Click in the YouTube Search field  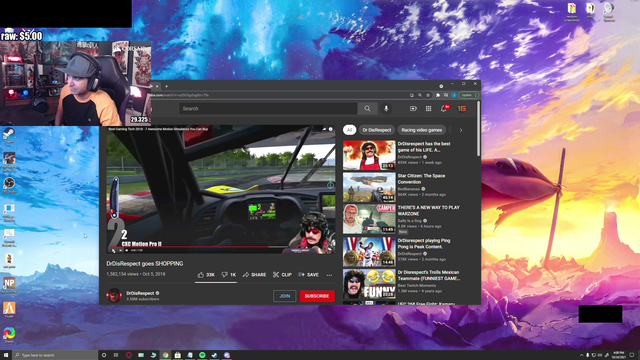click(x=268, y=109)
